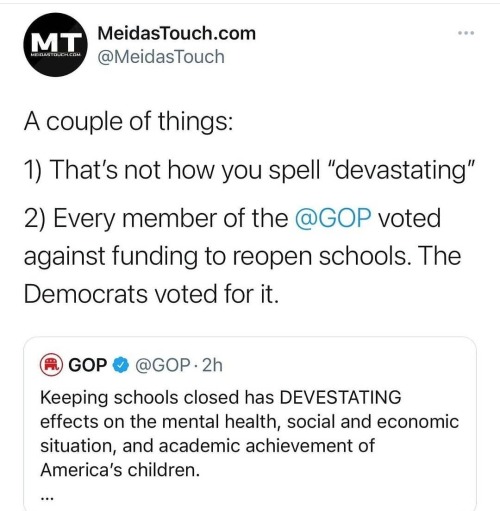Screen dimensions: 500x511
Task: Click the GOP elephant avatar icon
Action: point(51,364)
